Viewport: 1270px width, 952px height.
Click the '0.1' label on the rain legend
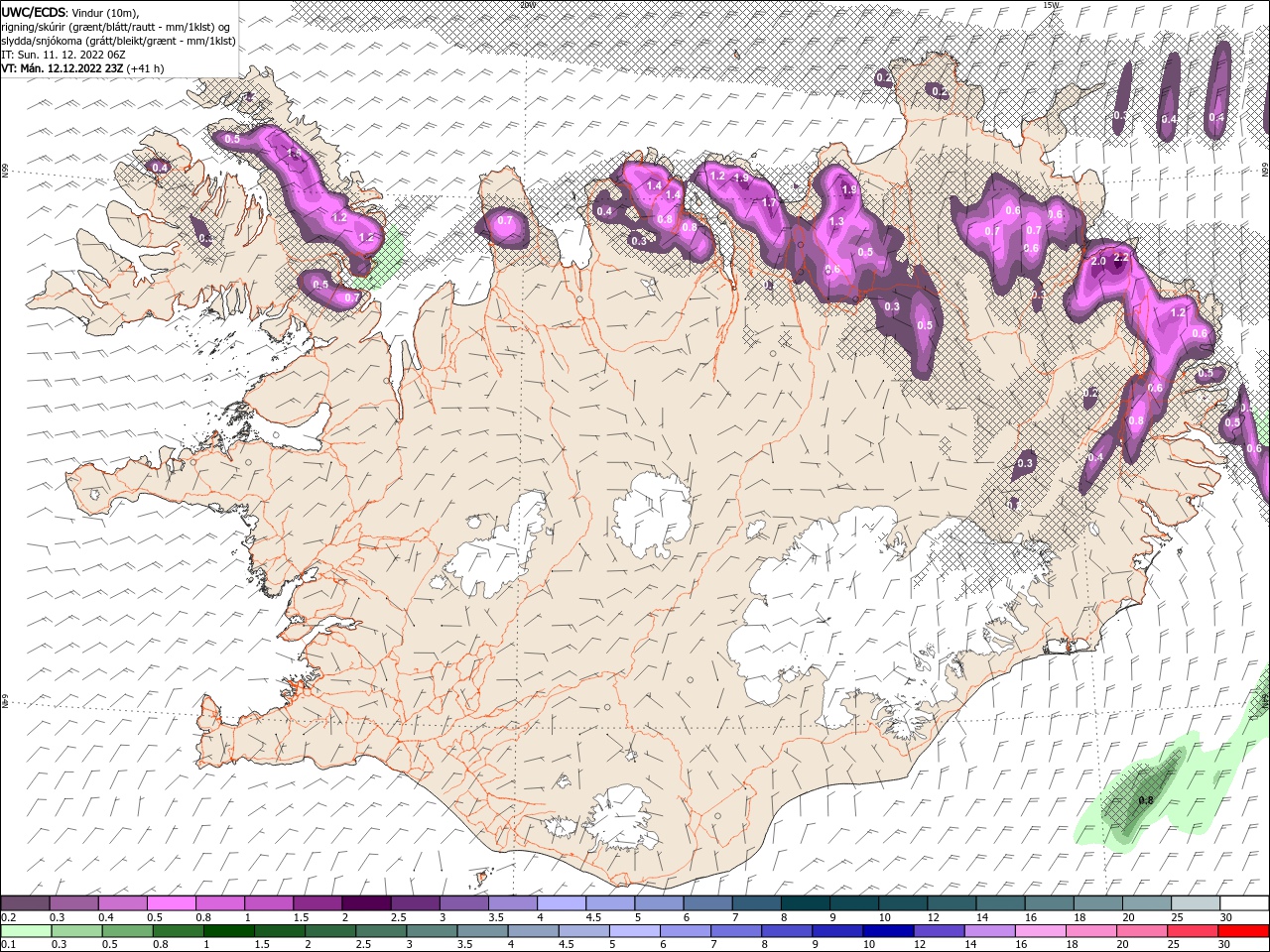coord(8,945)
